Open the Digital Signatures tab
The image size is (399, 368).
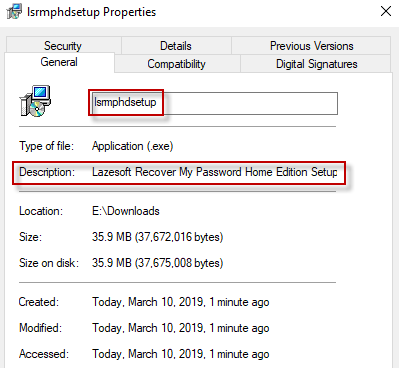tap(316, 64)
